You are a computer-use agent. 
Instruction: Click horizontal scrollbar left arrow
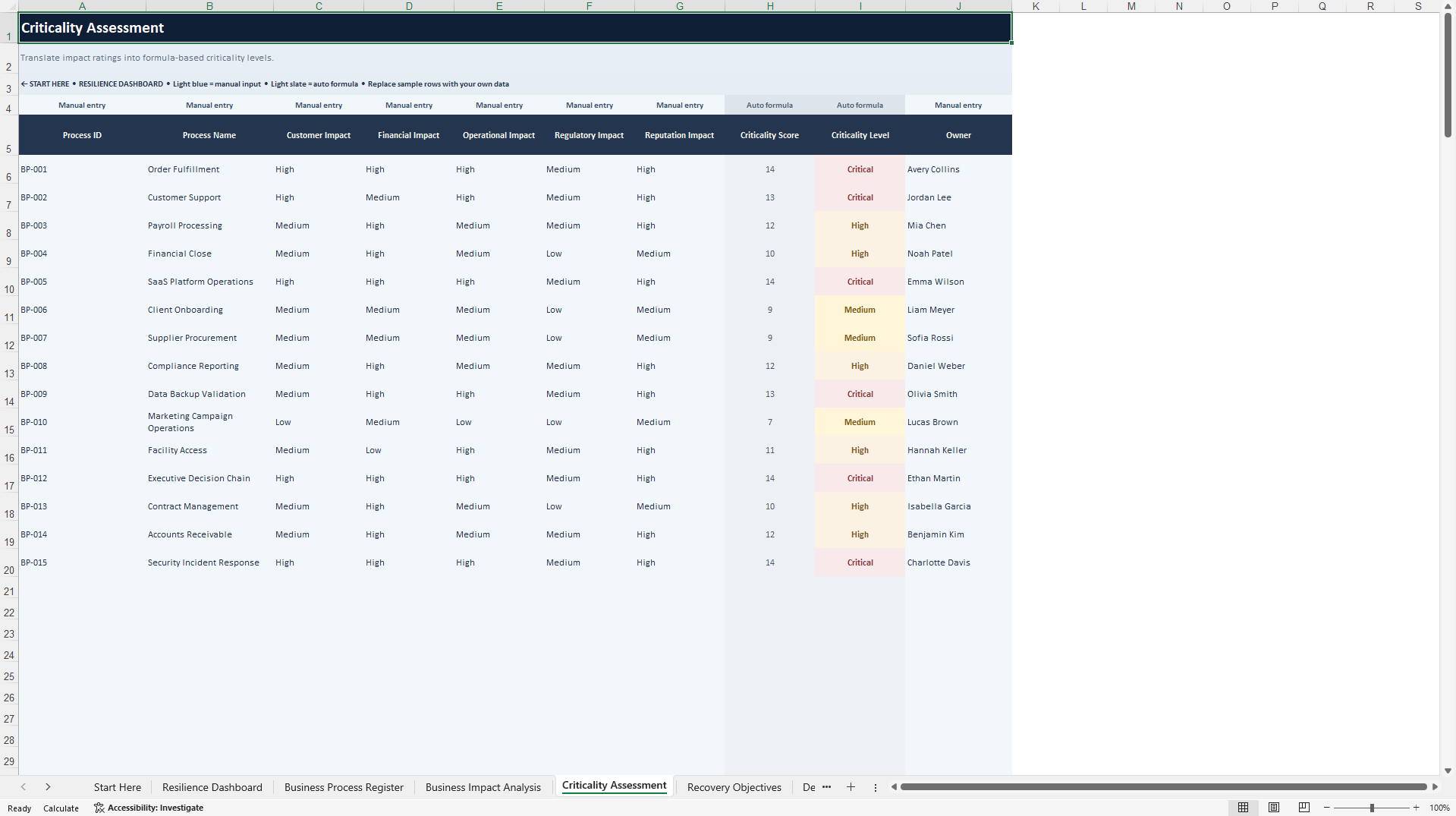(x=894, y=787)
